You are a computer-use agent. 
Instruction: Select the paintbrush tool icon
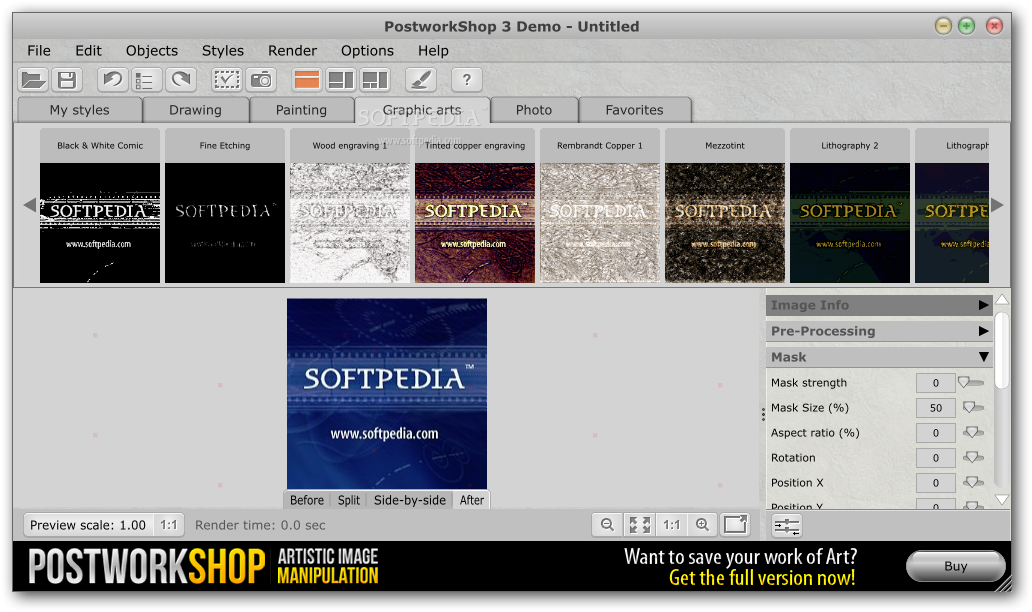421,80
